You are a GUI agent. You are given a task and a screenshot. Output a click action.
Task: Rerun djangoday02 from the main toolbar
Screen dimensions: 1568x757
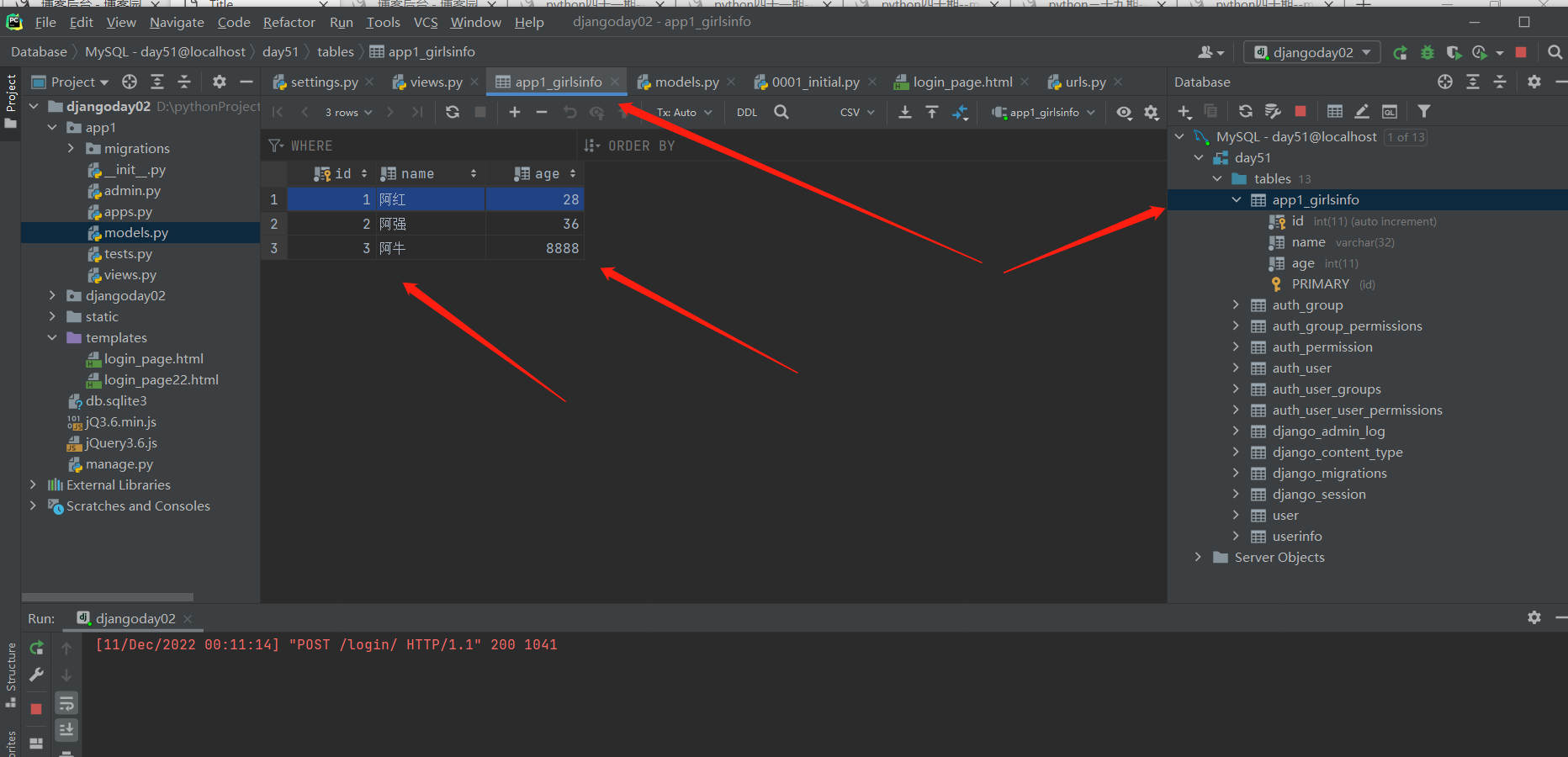1401,52
